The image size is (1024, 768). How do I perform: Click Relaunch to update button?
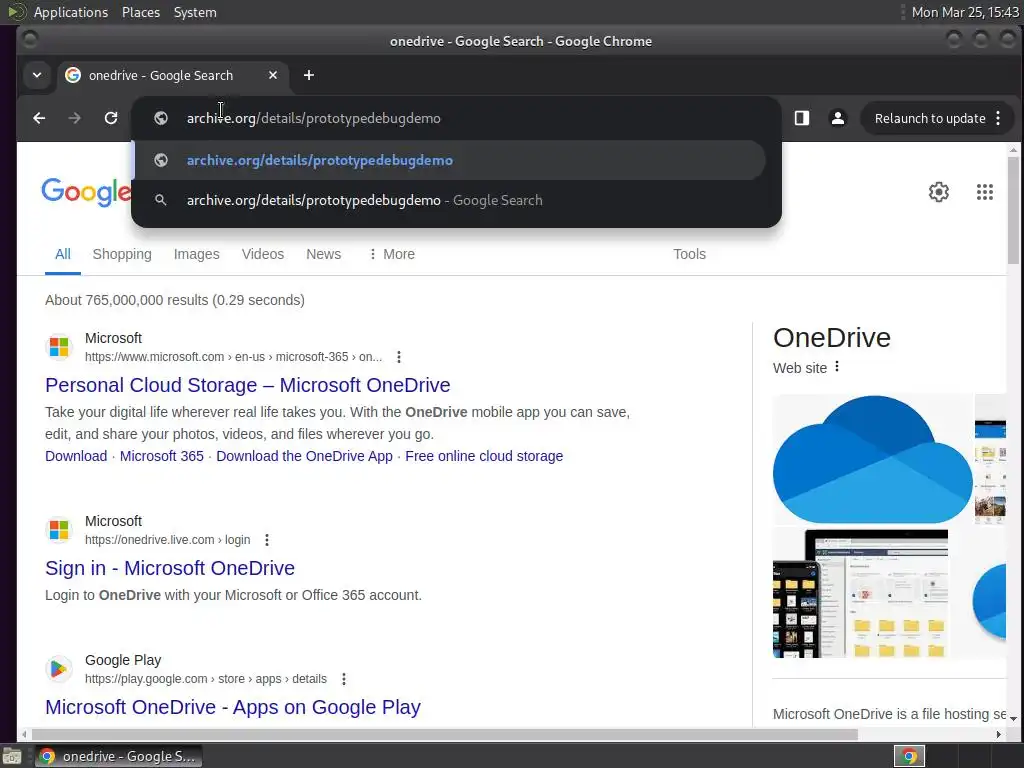[x=930, y=118]
